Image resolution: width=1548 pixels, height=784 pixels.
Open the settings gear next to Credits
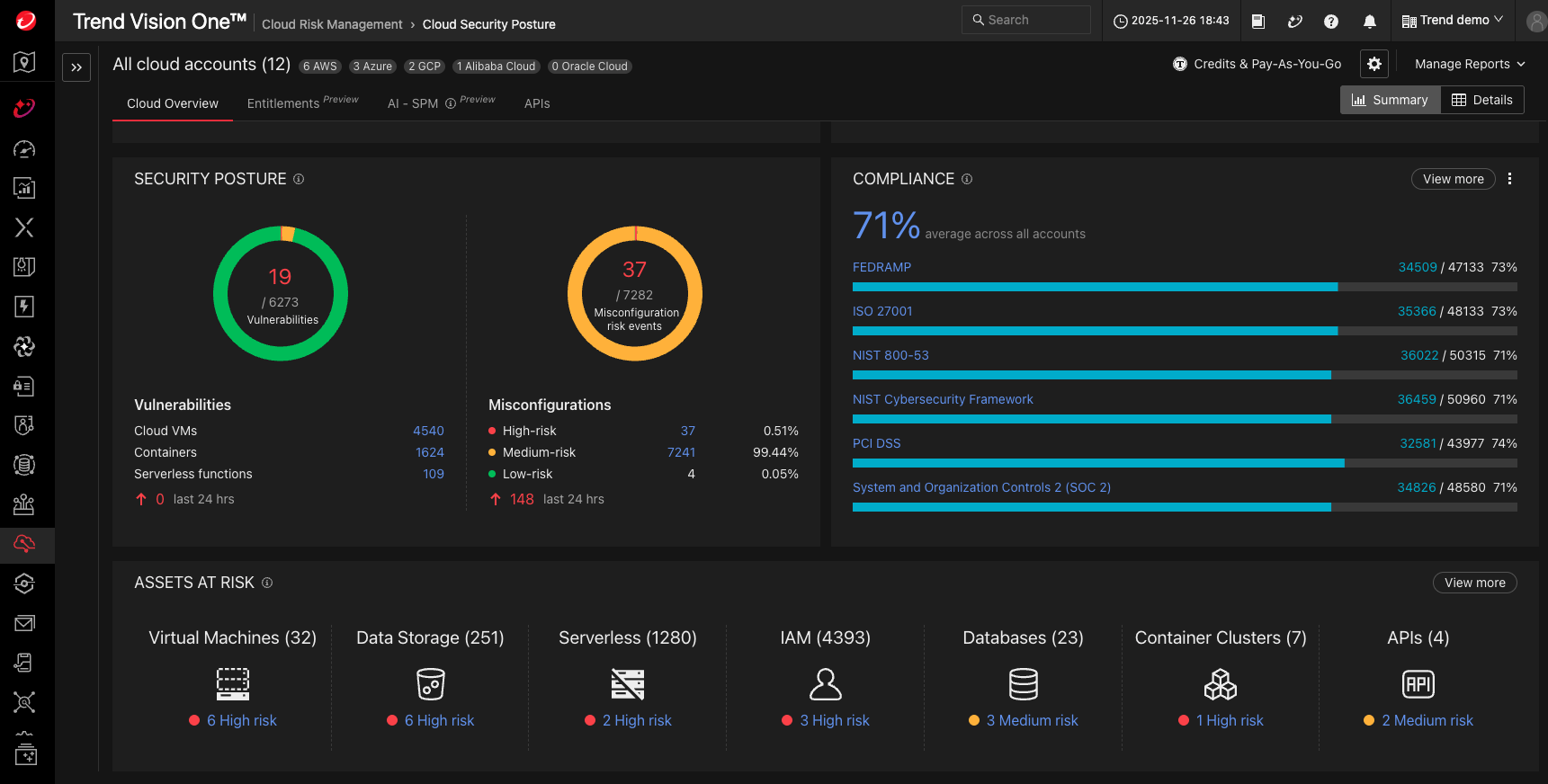pyautogui.click(x=1374, y=64)
